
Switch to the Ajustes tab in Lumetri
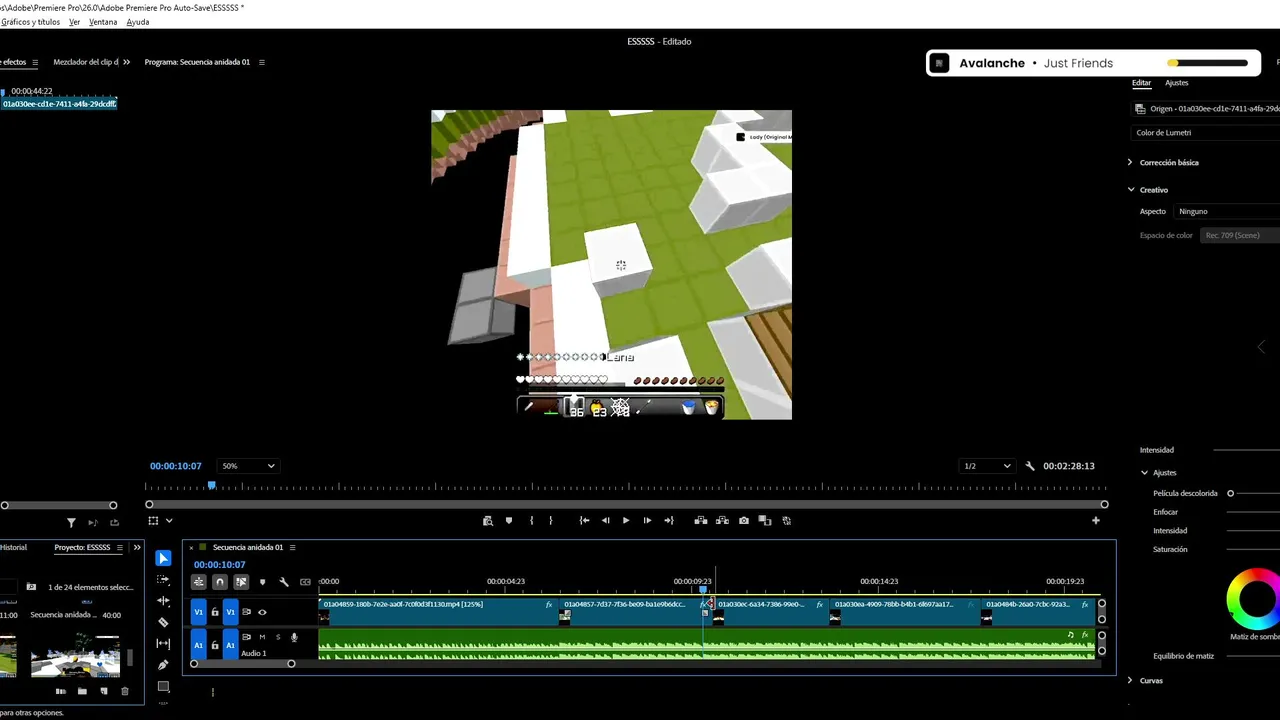[1177, 83]
